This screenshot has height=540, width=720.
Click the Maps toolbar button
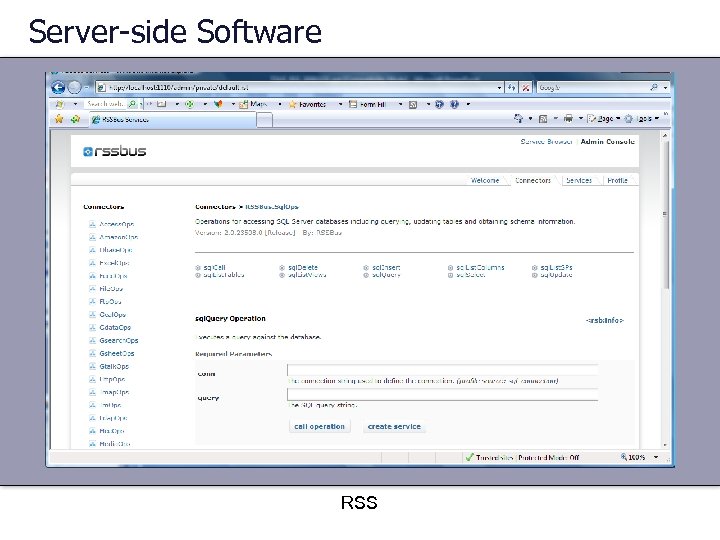click(253, 104)
